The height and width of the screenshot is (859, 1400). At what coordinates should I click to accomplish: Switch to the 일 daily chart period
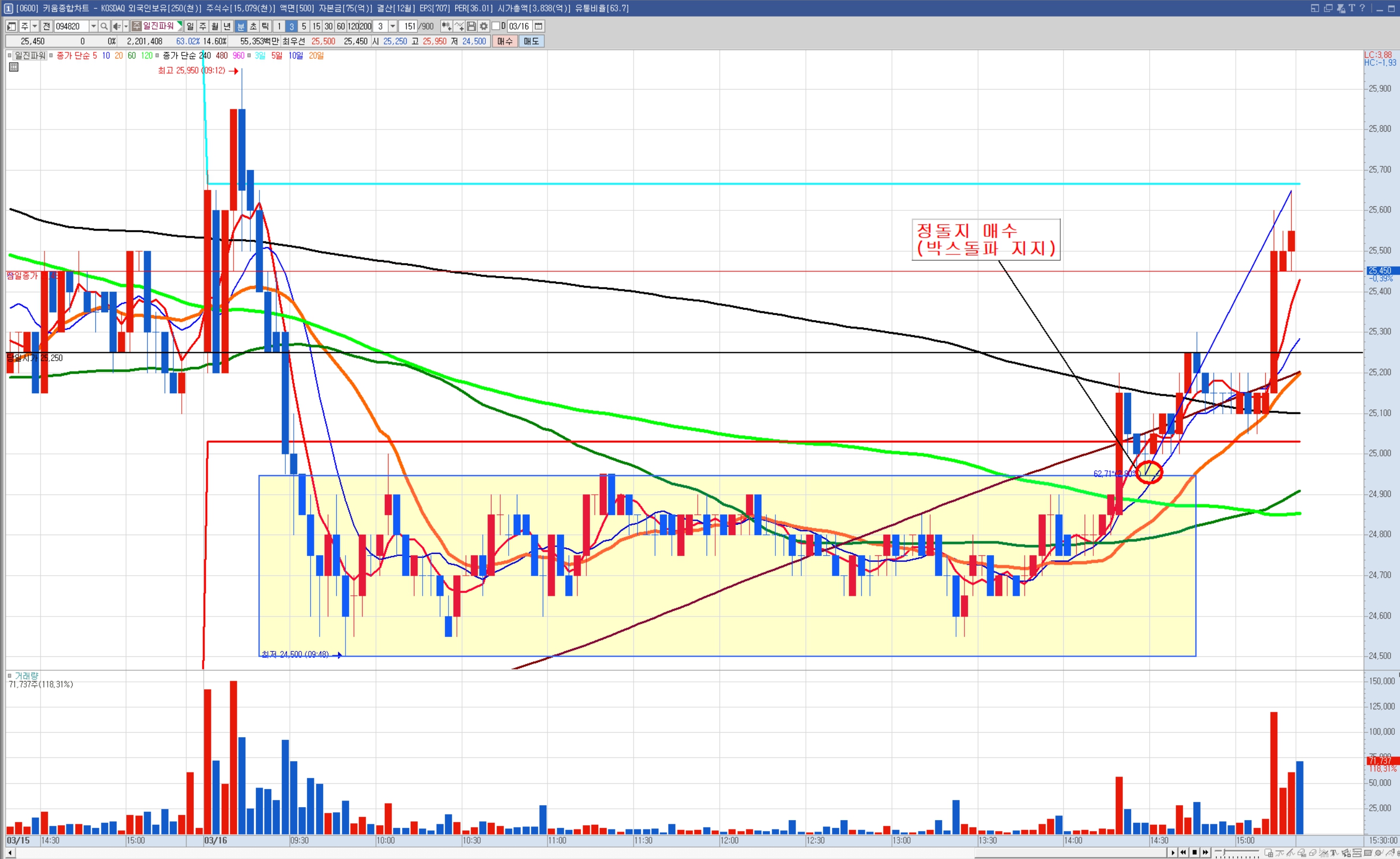tap(190, 26)
